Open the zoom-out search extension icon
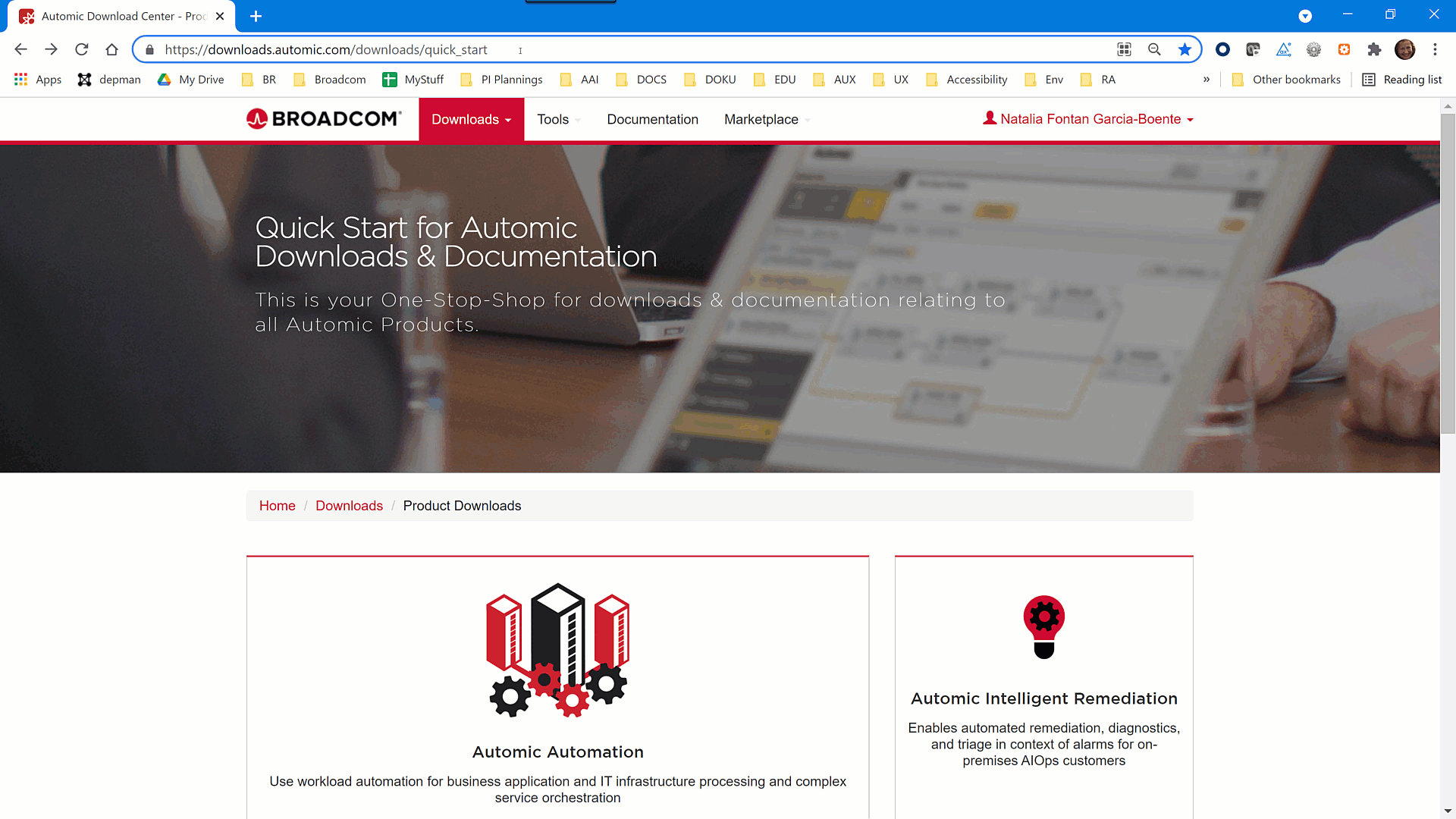The image size is (1456, 819). (x=1154, y=49)
